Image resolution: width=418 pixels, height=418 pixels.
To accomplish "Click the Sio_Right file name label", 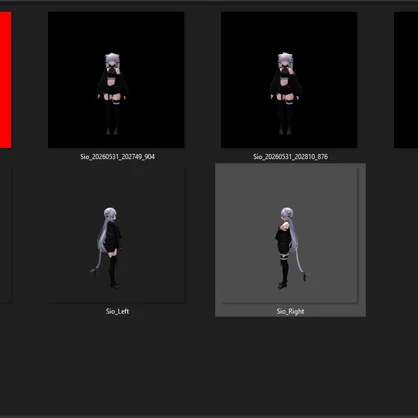I will 290,311.
